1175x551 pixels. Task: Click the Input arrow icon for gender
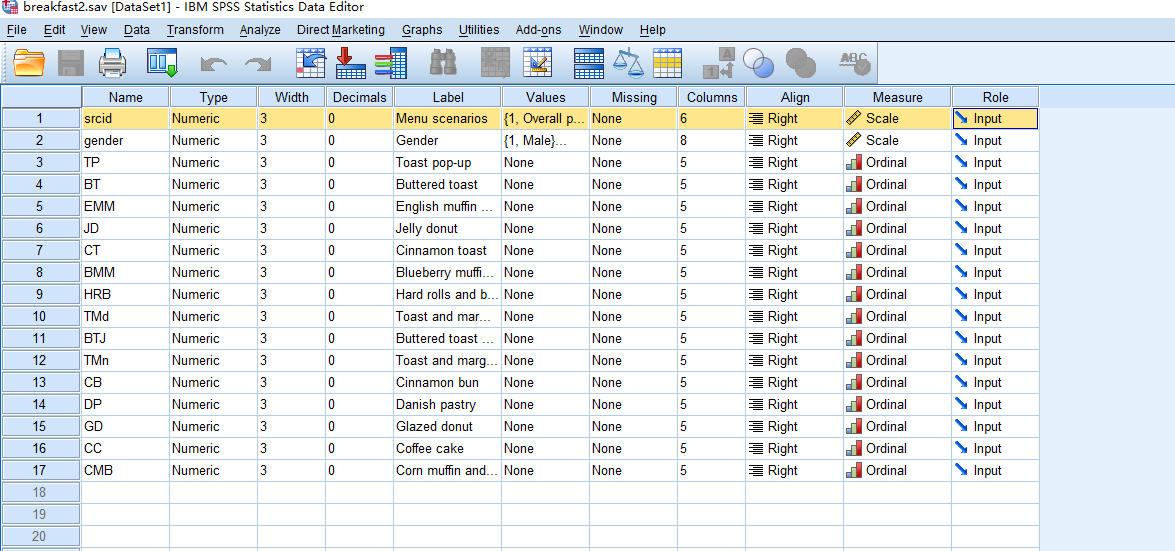961,140
